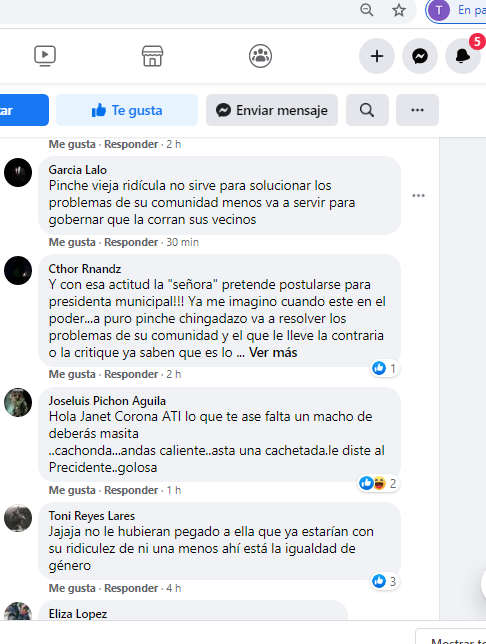Like Joseluis Pichon Aguila's comment via Me gusta

tap(72, 490)
